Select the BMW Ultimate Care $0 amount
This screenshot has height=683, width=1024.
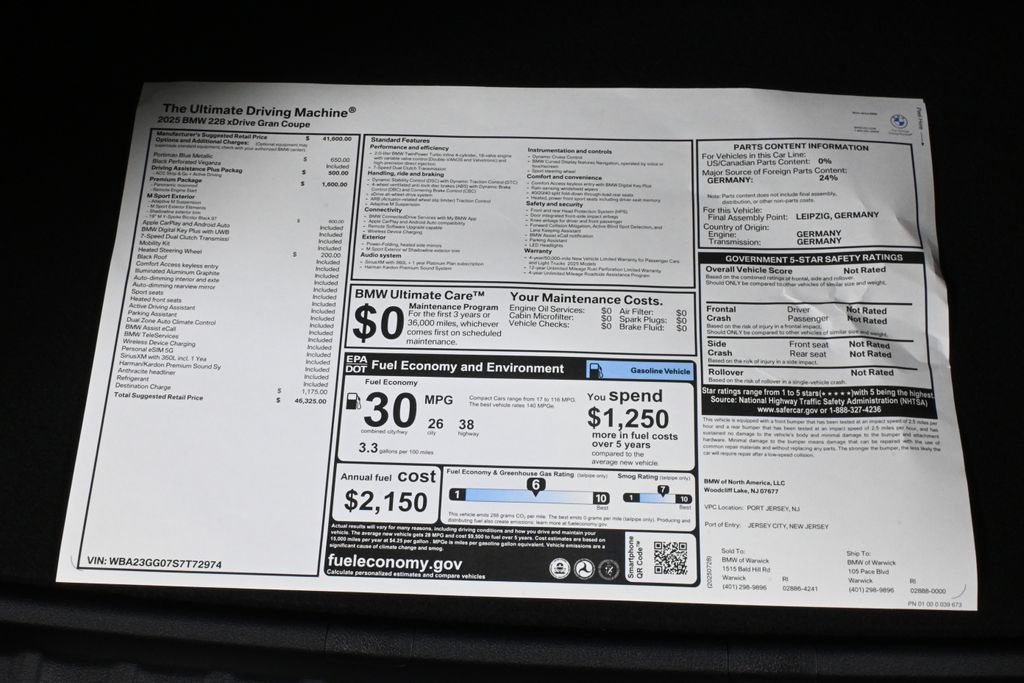378,323
